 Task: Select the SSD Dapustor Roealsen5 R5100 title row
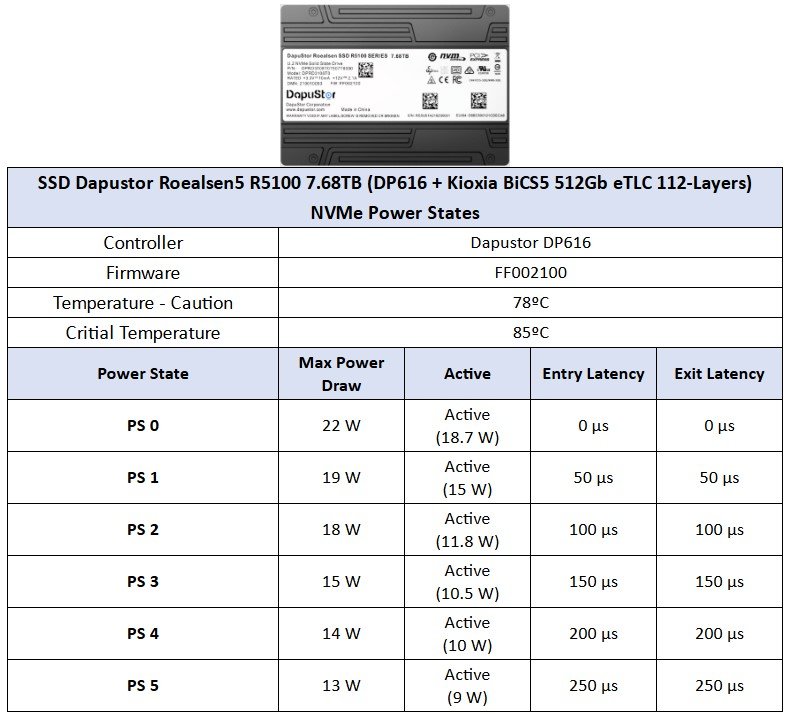click(394, 183)
